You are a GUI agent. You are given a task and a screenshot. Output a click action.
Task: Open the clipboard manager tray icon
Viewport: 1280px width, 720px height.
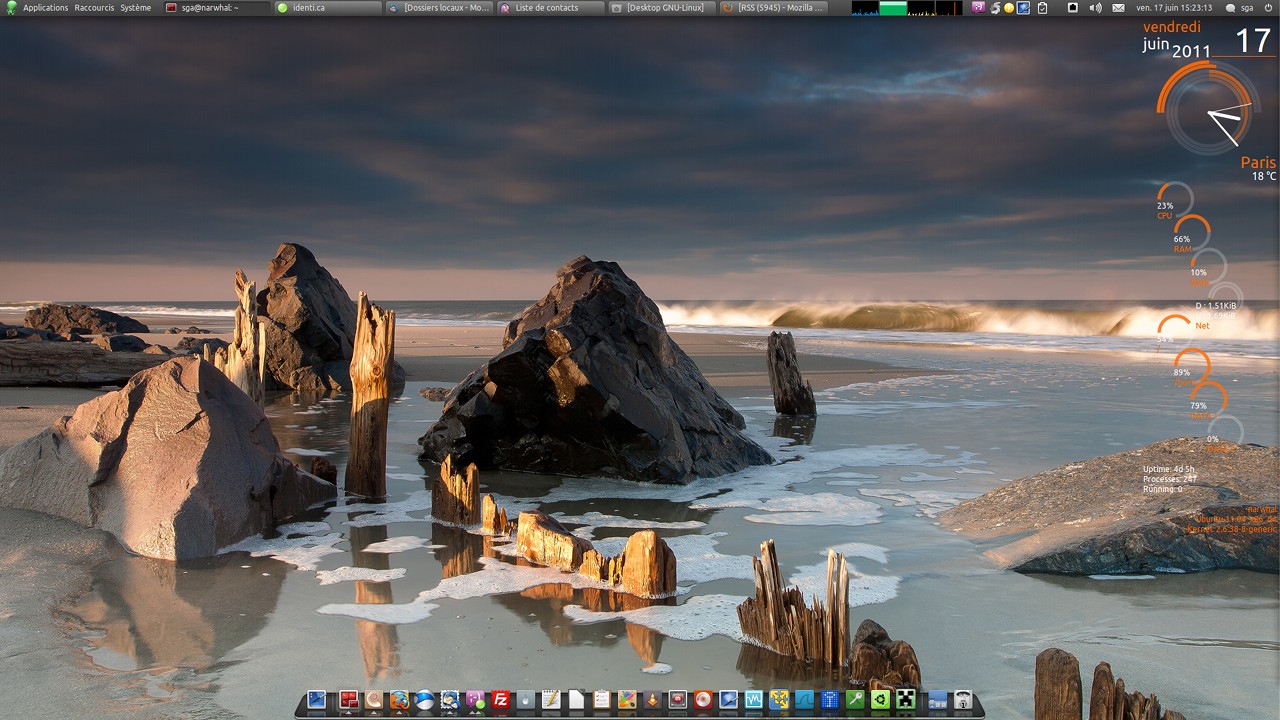point(1043,7)
